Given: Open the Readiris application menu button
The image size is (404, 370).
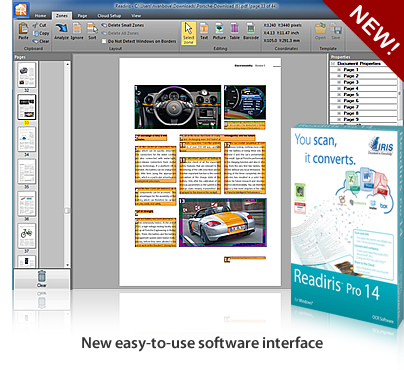Looking at the screenshot, I should click(22, 10).
